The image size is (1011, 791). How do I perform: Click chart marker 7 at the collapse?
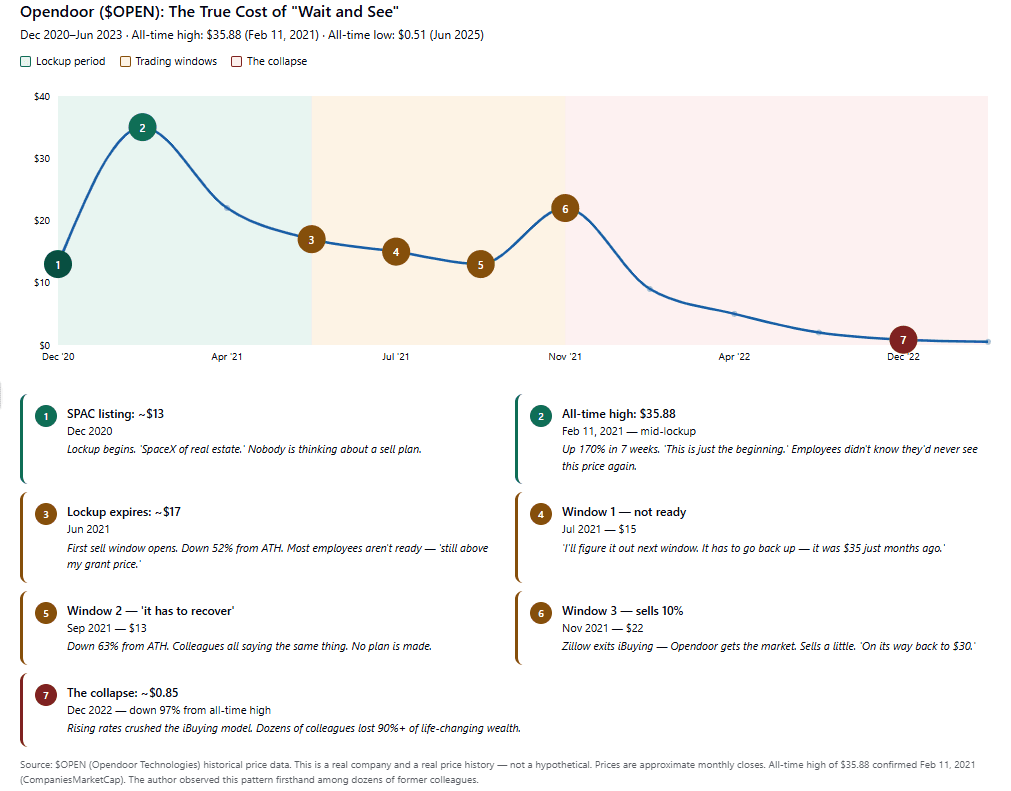coord(903,339)
